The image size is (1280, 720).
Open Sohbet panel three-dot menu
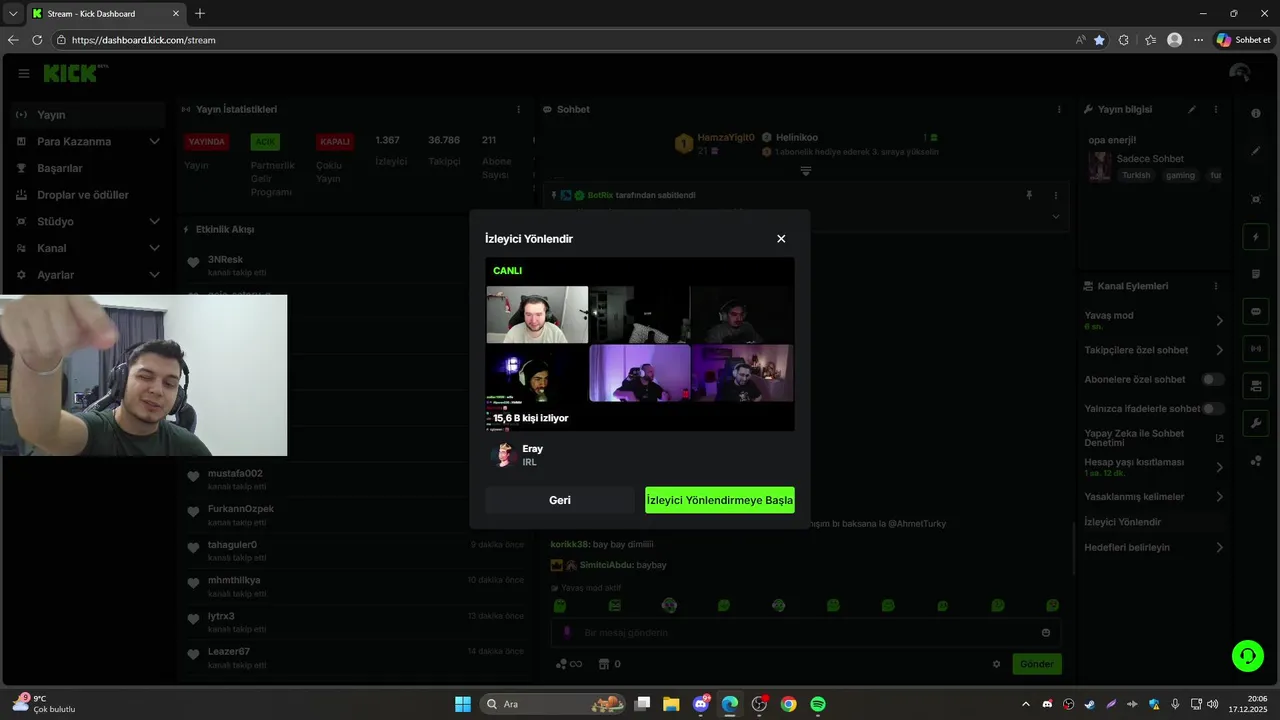point(1059,109)
